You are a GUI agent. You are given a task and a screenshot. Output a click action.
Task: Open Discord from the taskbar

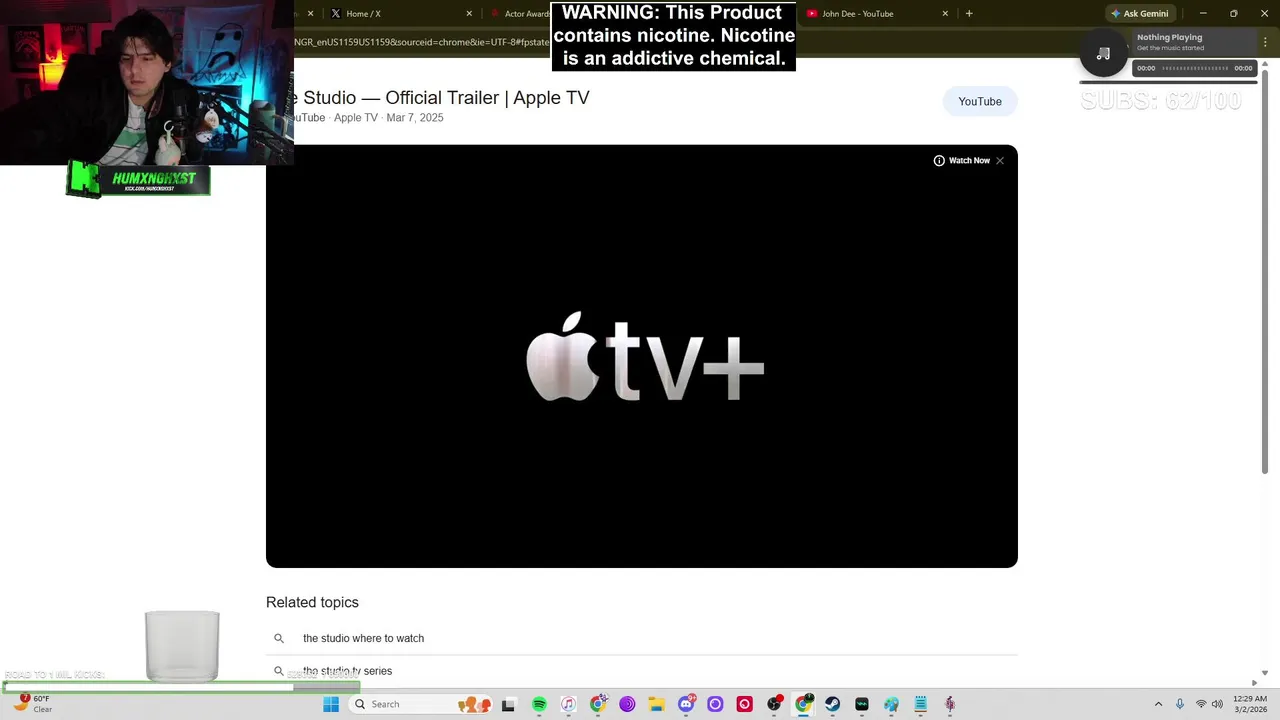[686, 704]
